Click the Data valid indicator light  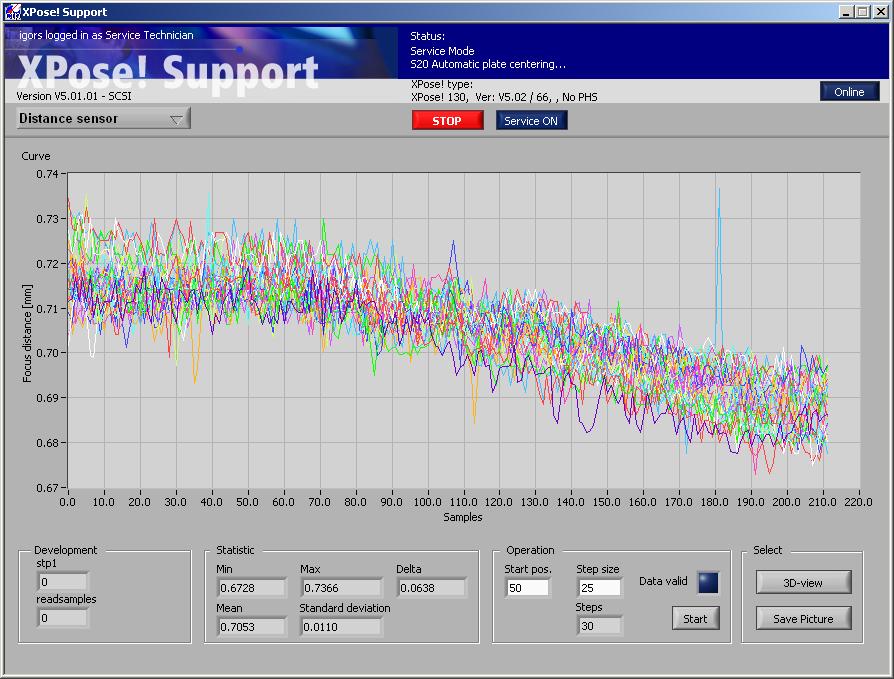[708, 583]
